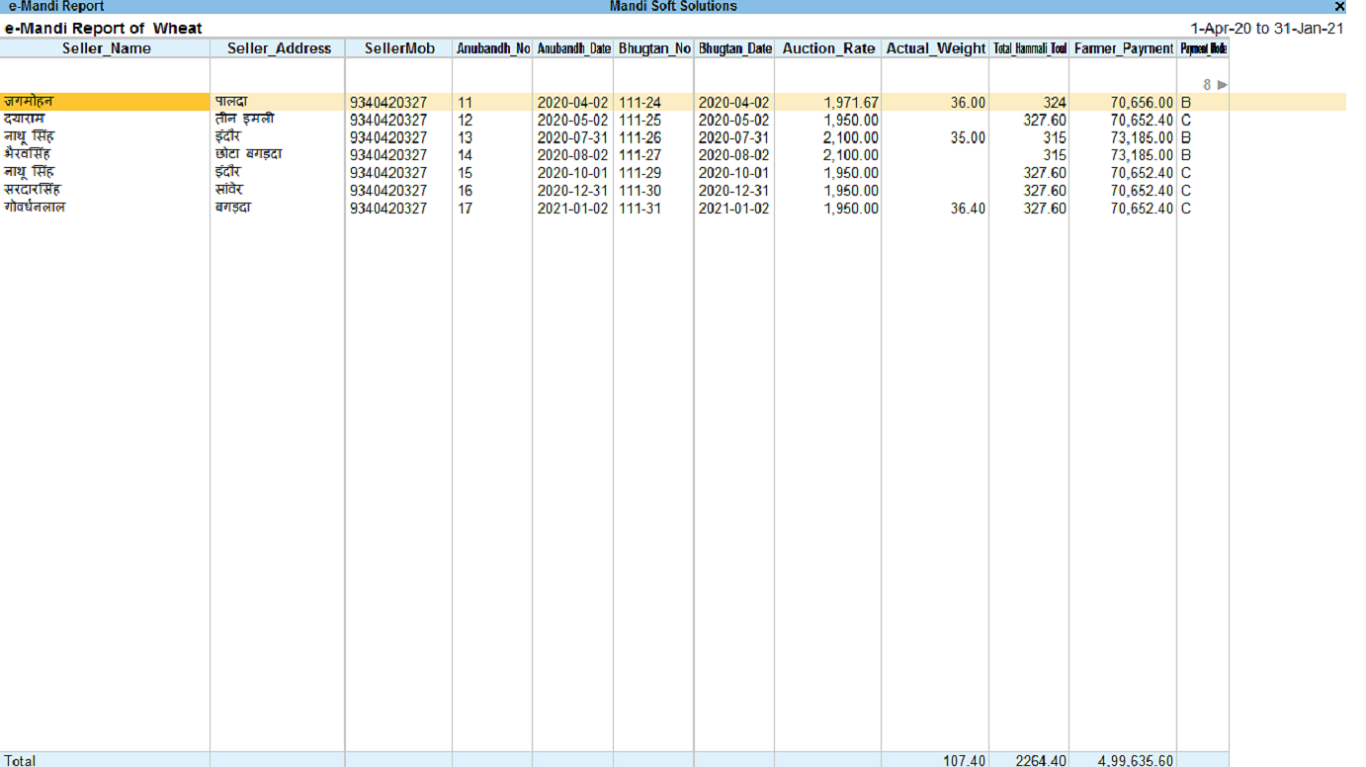Image resolution: width=1366 pixels, height=767 pixels.
Task: Click the Actual_Weight column header
Action: pyautogui.click(x=935, y=48)
